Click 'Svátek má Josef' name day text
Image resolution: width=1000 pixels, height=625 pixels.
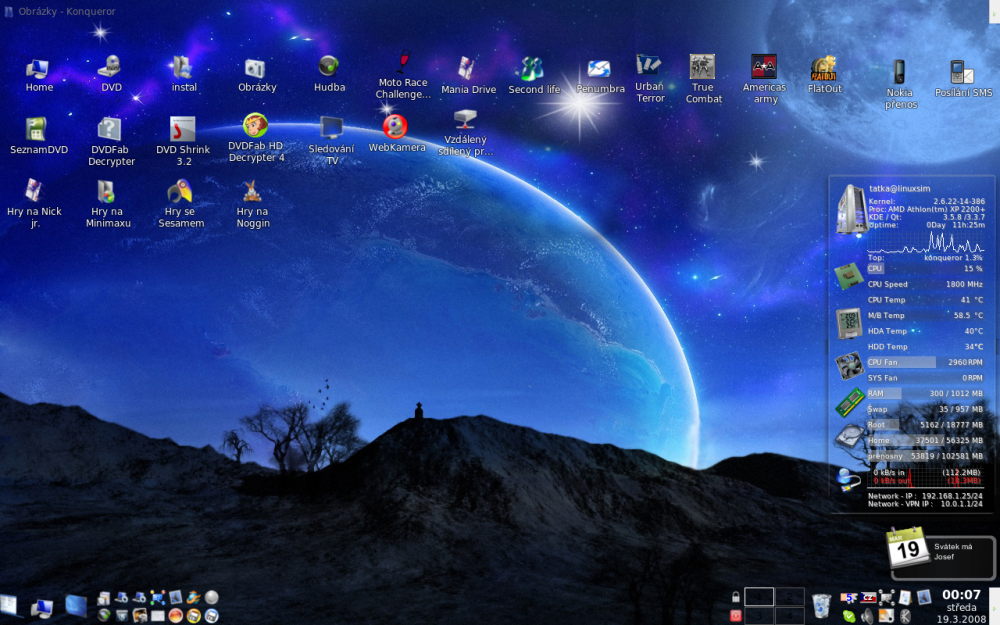(953, 552)
